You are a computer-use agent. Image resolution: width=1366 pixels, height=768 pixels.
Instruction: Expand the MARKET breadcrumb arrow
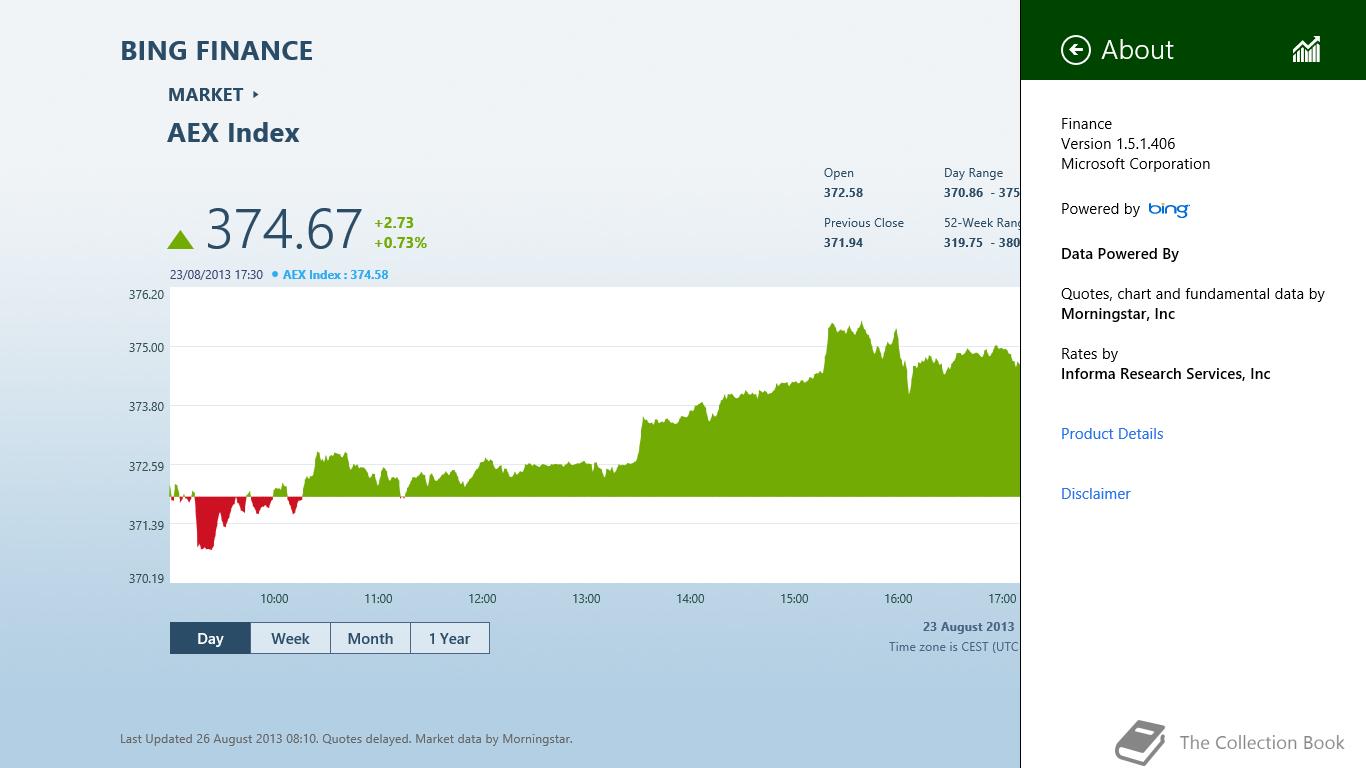click(256, 94)
